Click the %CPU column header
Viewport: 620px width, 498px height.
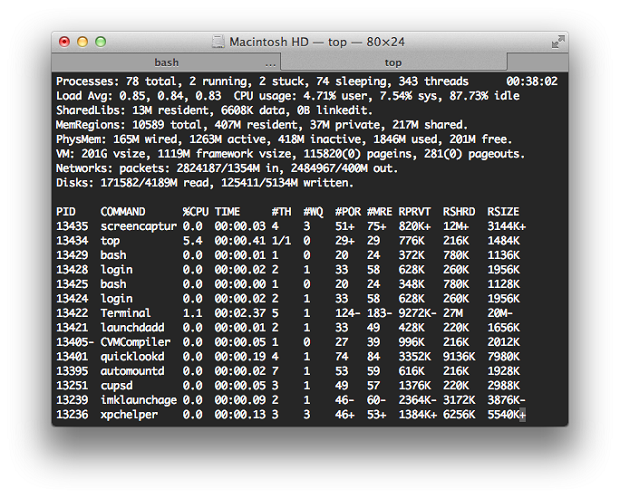(x=195, y=212)
